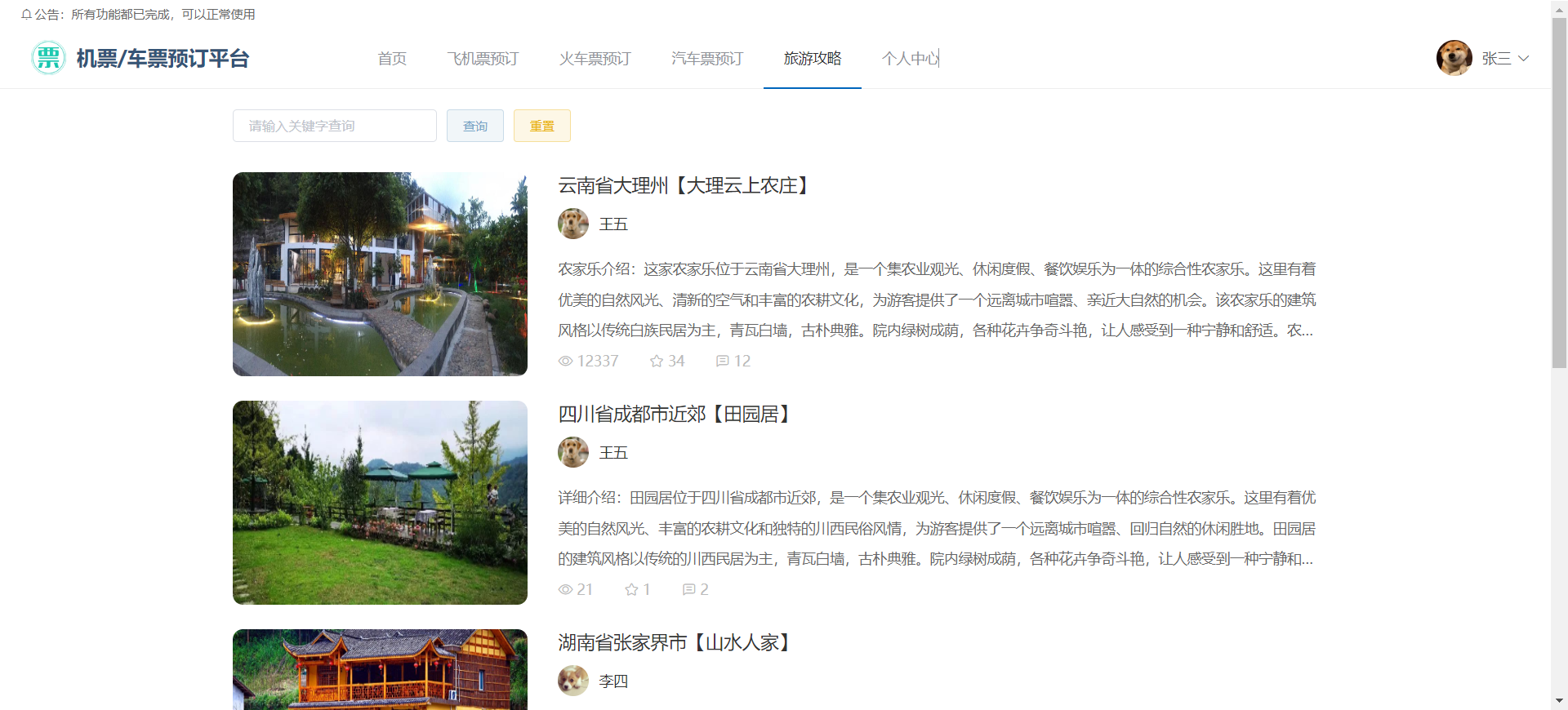Open the 田园居 garden thumbnail
The width and height of the screenshot is (1568, 710).
pyautogui.click(x=380, y=503)
